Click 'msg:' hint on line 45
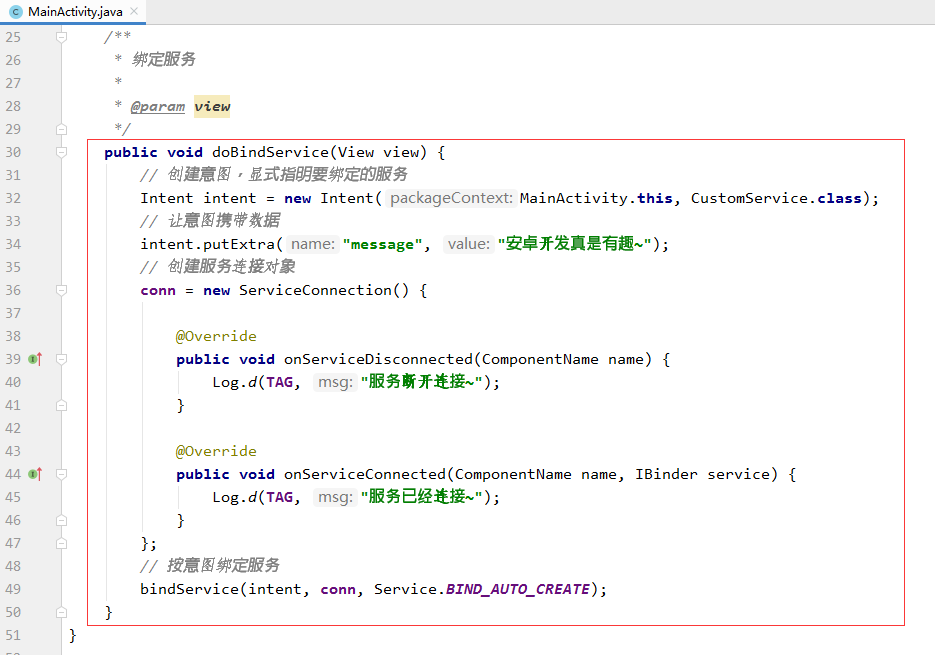This screenshot has width=935, height=655. click(x=335, y=497)
